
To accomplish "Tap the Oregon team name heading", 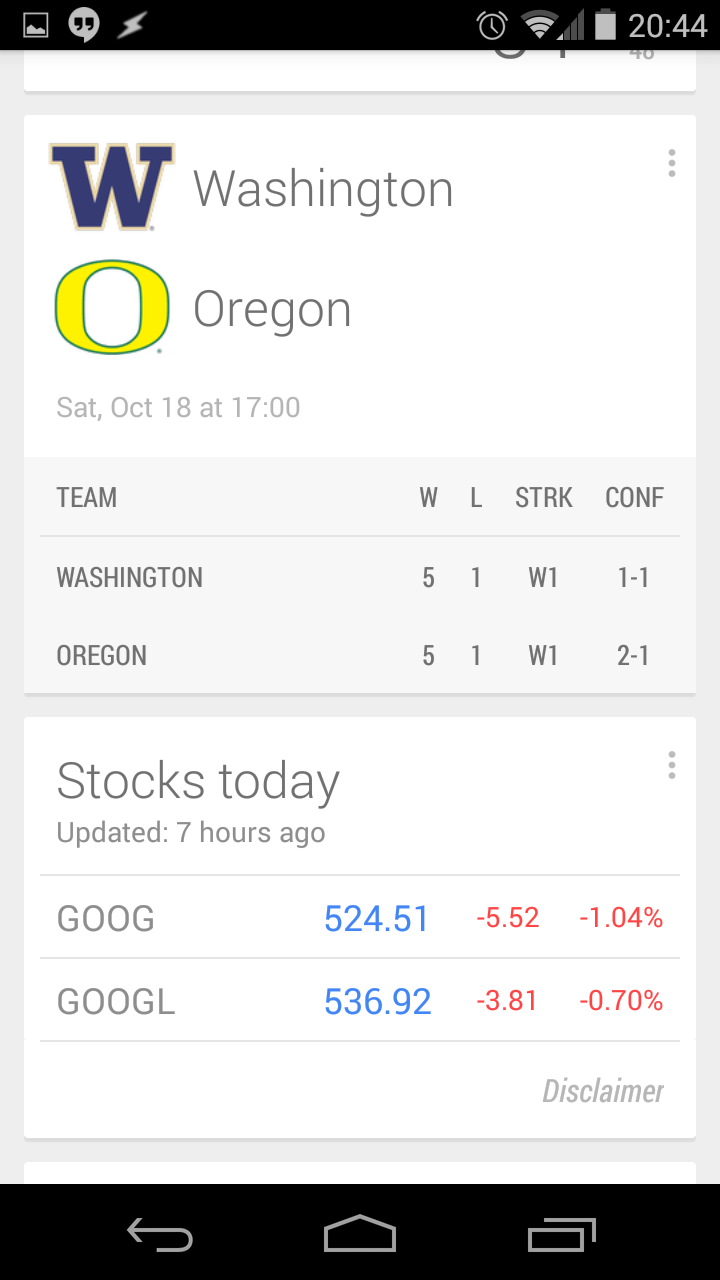I will point(272,309).
